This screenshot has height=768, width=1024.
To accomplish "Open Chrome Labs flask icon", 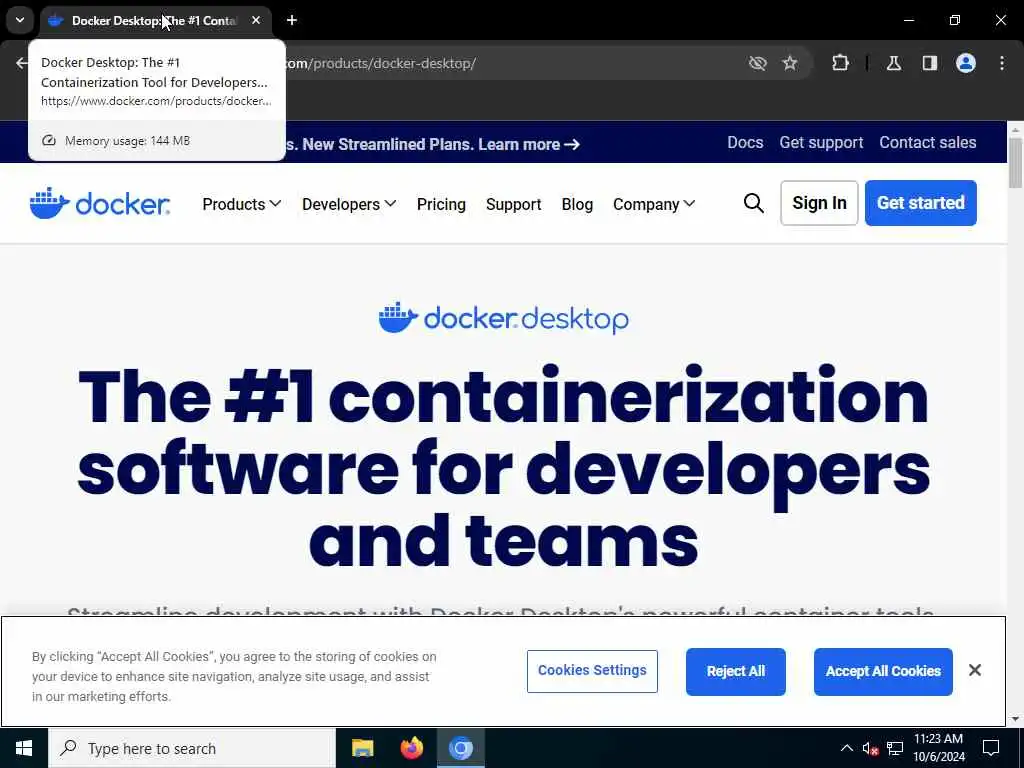I will [893, 63].
